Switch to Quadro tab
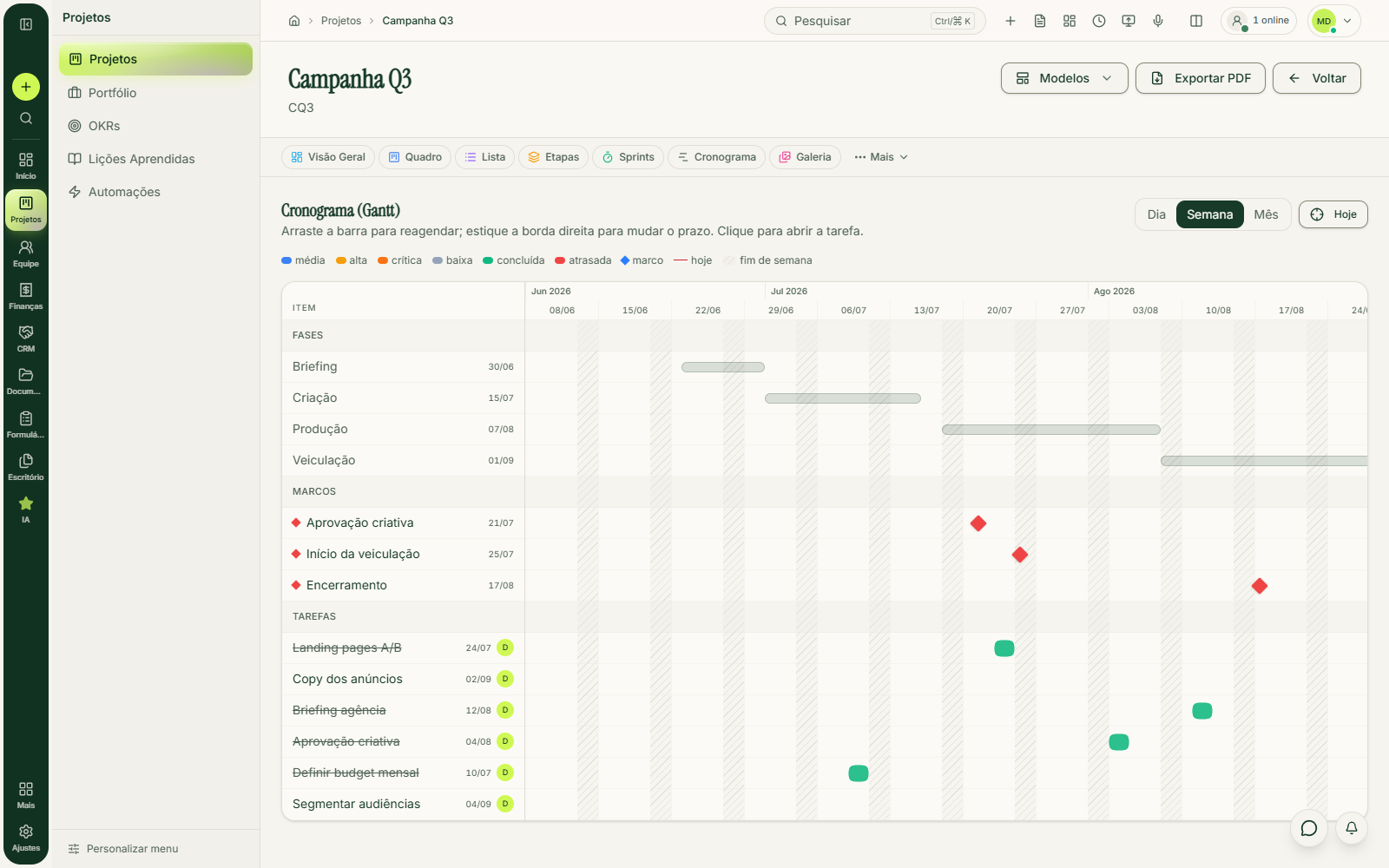Viewport: 1389px width, 868px height. 415,157
